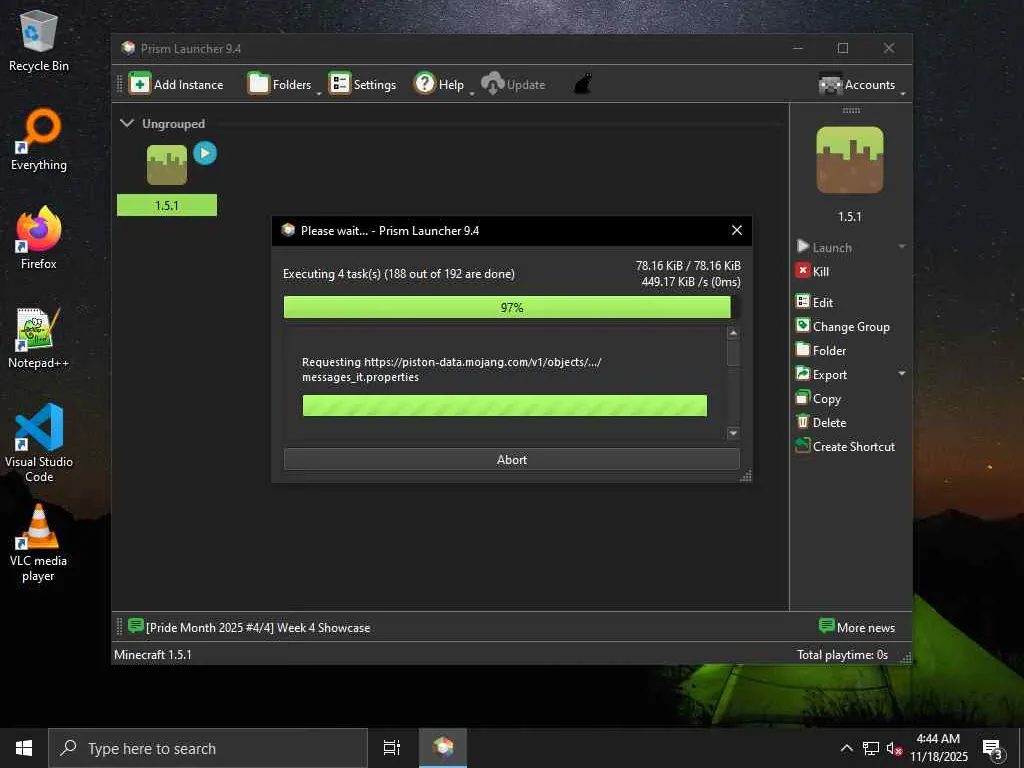Select the 1.5.1 instance grass block icon
This screenshot has width=1024, height=768.
(x=167, y=165)
